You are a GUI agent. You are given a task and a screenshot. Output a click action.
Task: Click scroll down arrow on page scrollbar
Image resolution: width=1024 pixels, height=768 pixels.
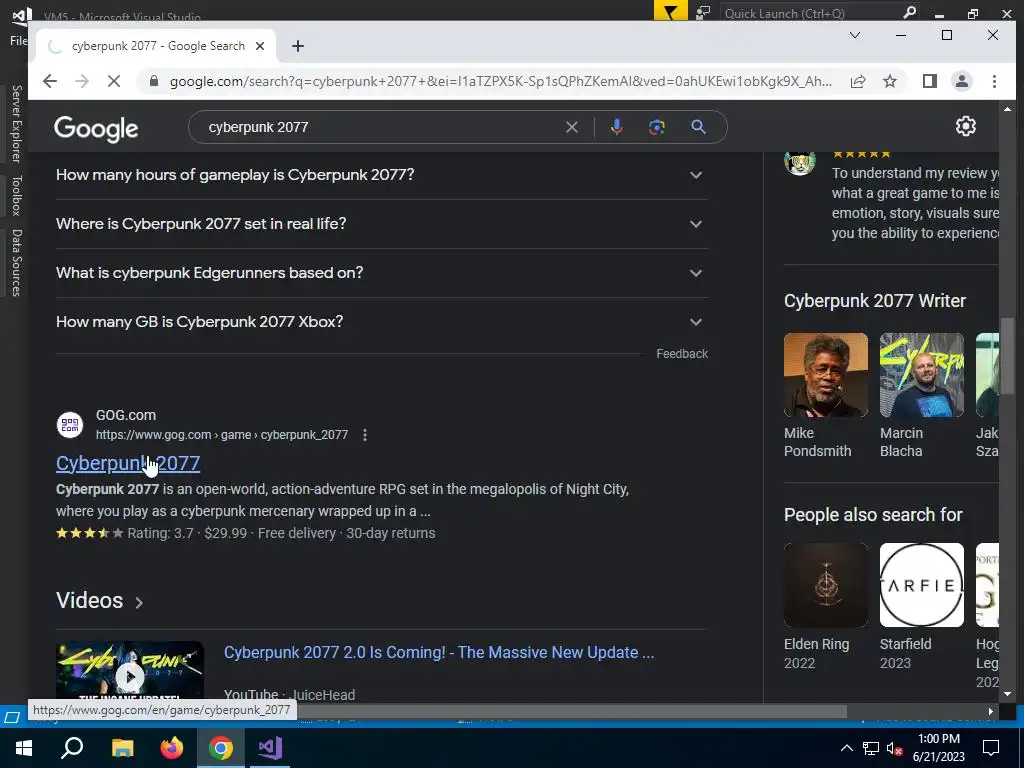(1007, 694)
